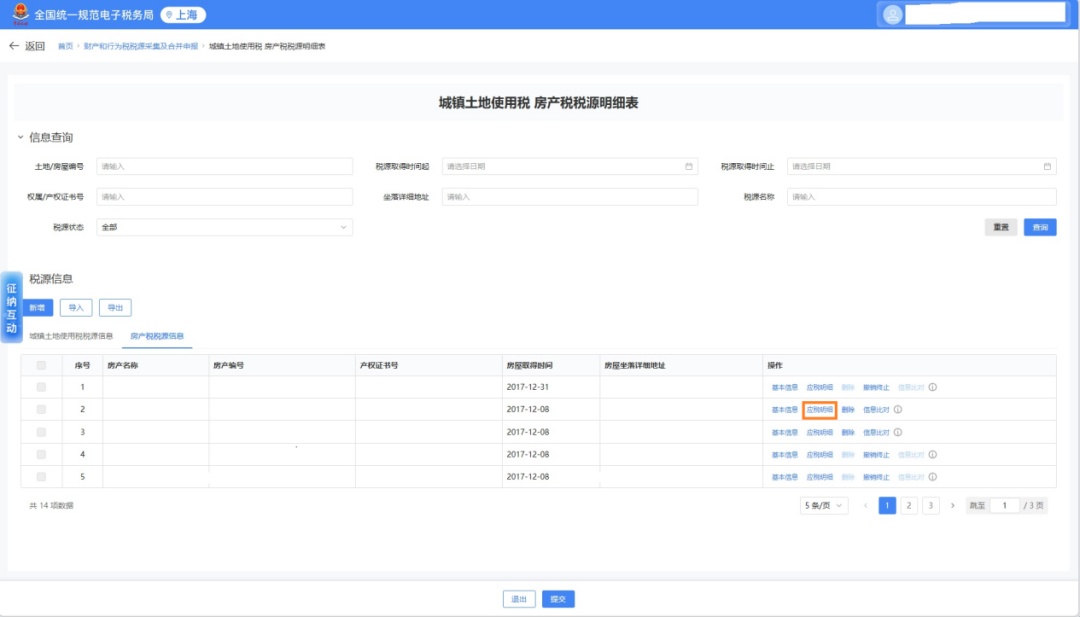Collapse the 信息查询 section chevron
Image resolution: width=1080 pixels, height=617 pixels.
20,138
